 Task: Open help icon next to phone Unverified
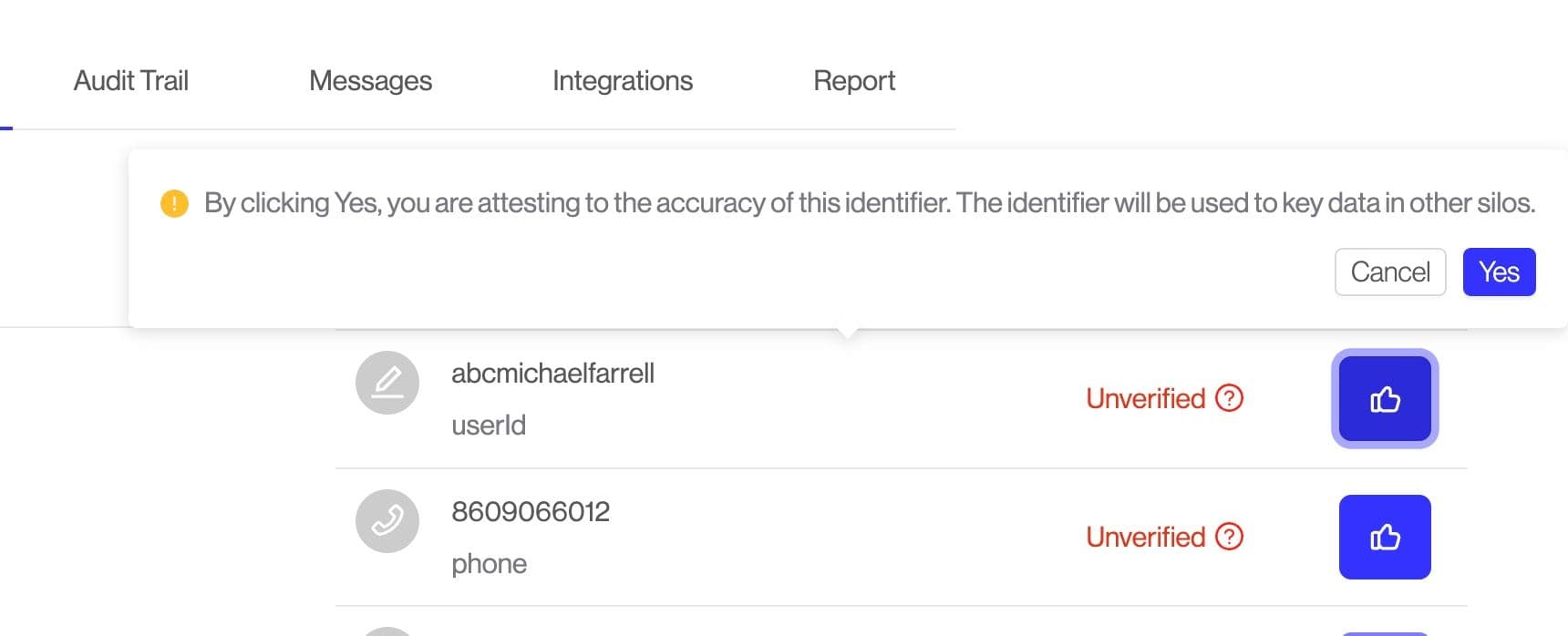click(1229, 537)
